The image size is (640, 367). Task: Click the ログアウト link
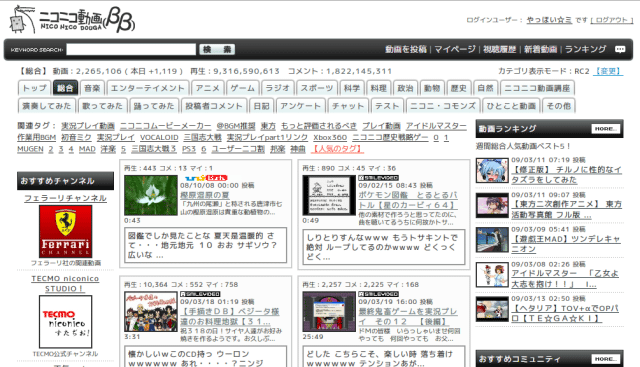pyautogui.click(x=611, y=20)
